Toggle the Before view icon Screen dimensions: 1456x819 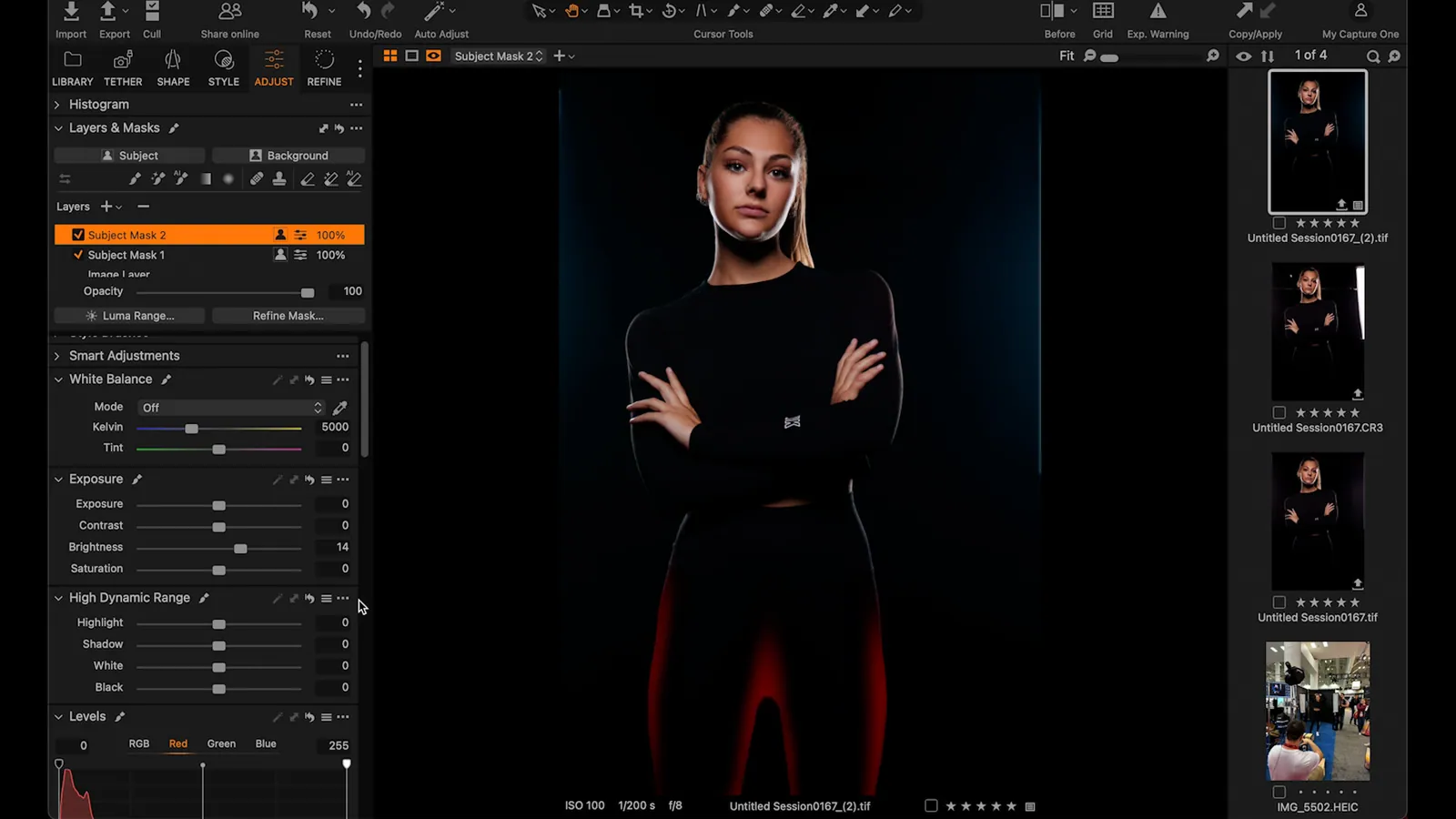click(x=1052, y=11)
